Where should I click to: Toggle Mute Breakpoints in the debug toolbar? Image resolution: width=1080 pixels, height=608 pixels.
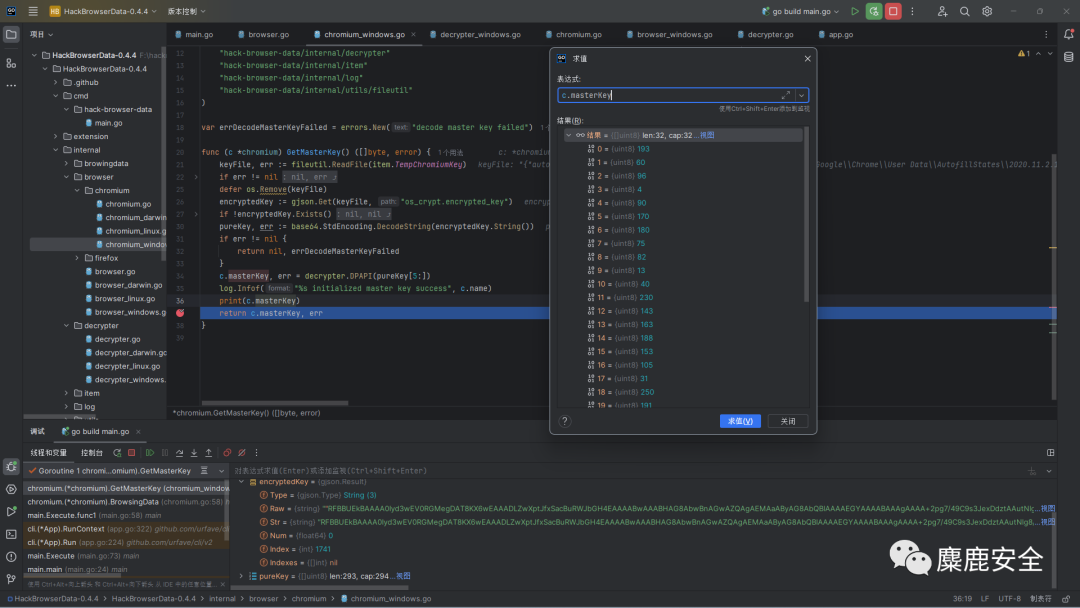tap(242, 452)
